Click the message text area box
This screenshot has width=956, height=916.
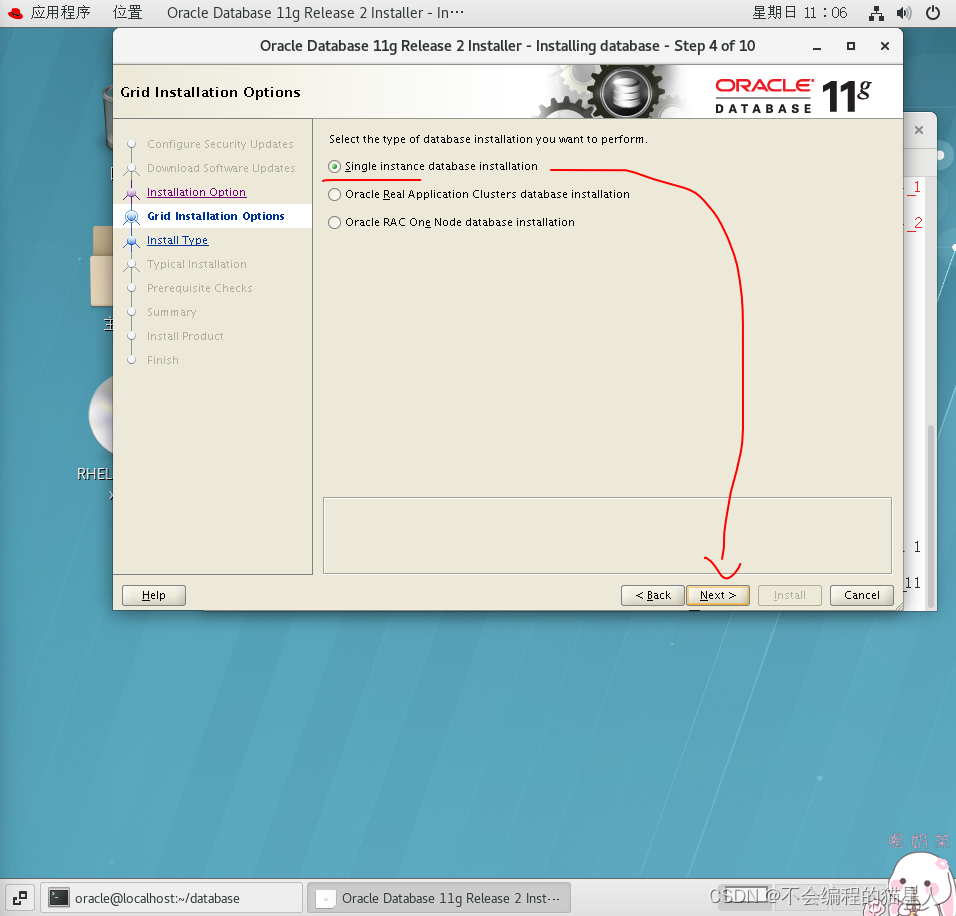coord(607,535)
